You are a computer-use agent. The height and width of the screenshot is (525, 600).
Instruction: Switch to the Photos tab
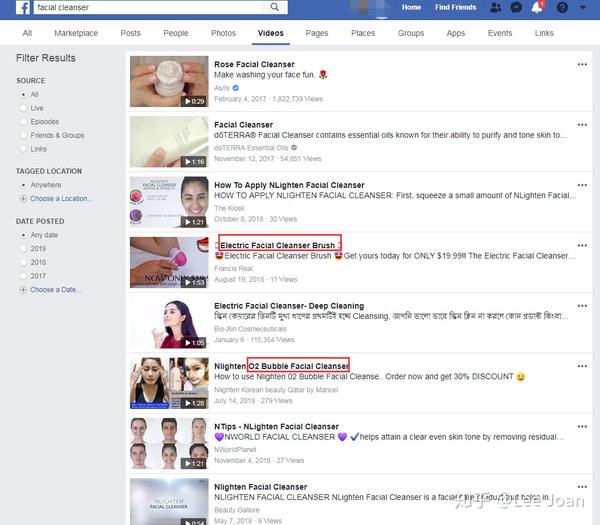[223, 33]
